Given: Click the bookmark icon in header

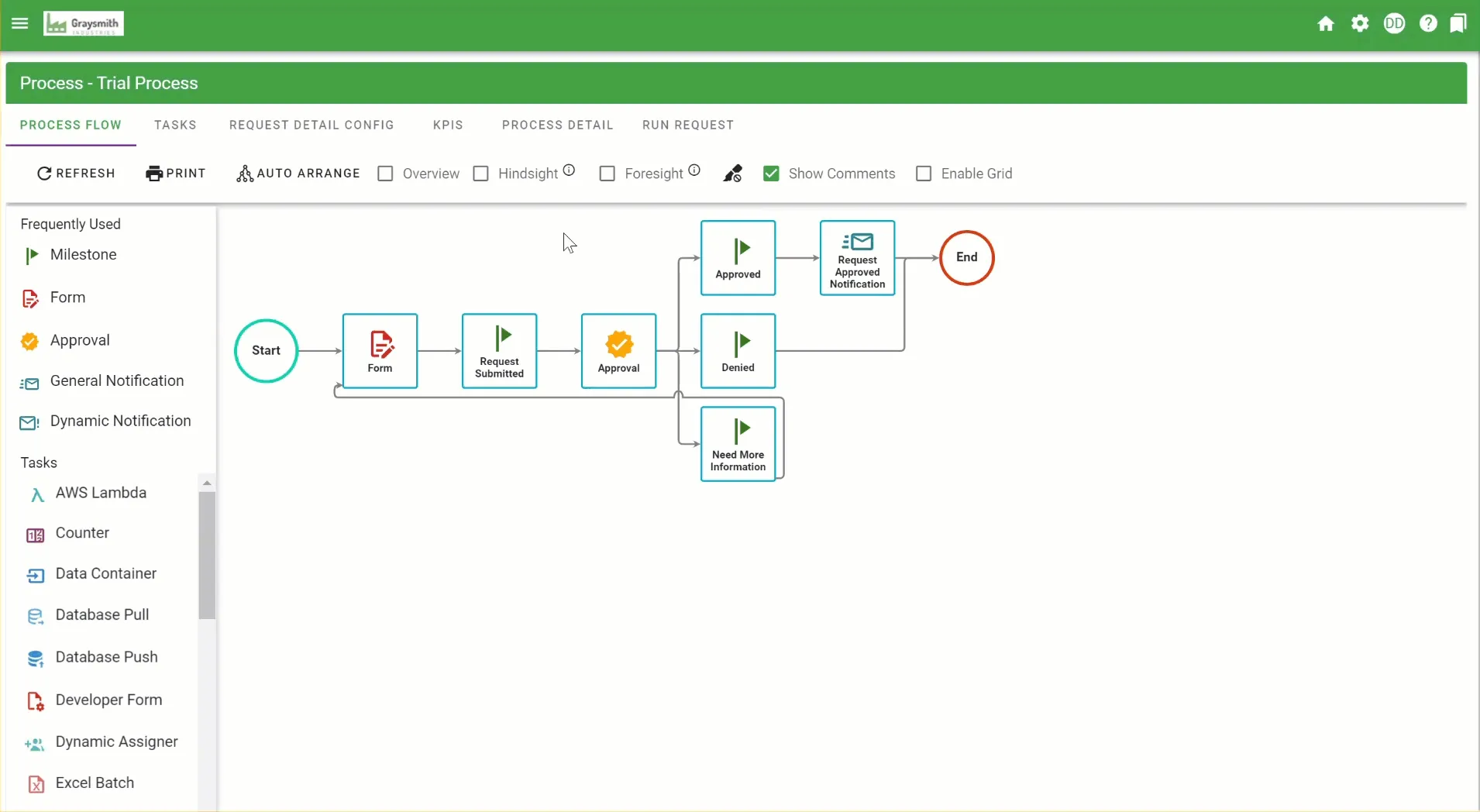Looking at the screenshot, I should 1458,24.
